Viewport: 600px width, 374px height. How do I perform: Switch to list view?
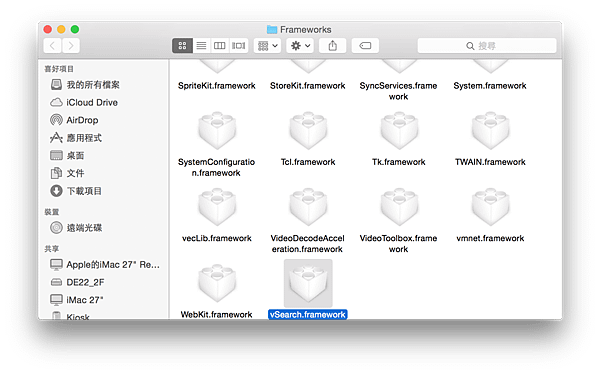click(x=201, y=46)
